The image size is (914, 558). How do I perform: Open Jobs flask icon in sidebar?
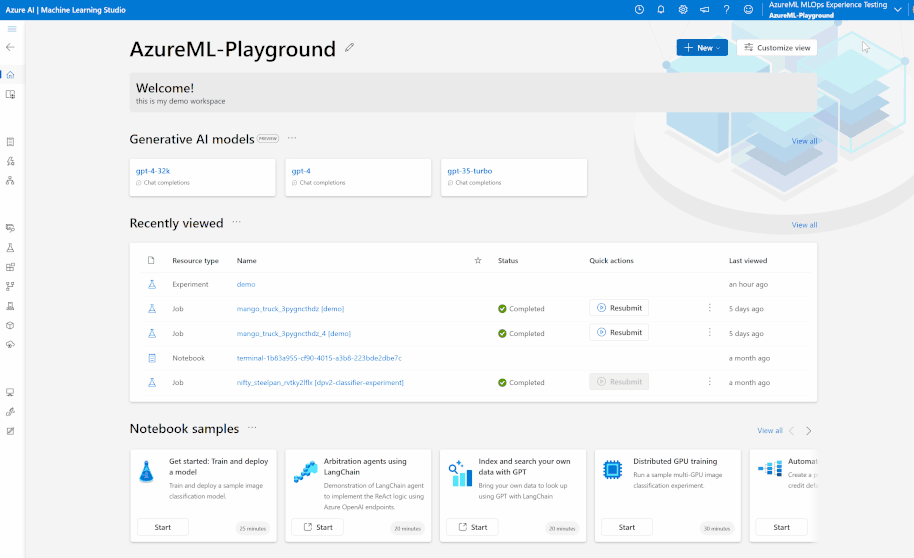click(10, 248)
